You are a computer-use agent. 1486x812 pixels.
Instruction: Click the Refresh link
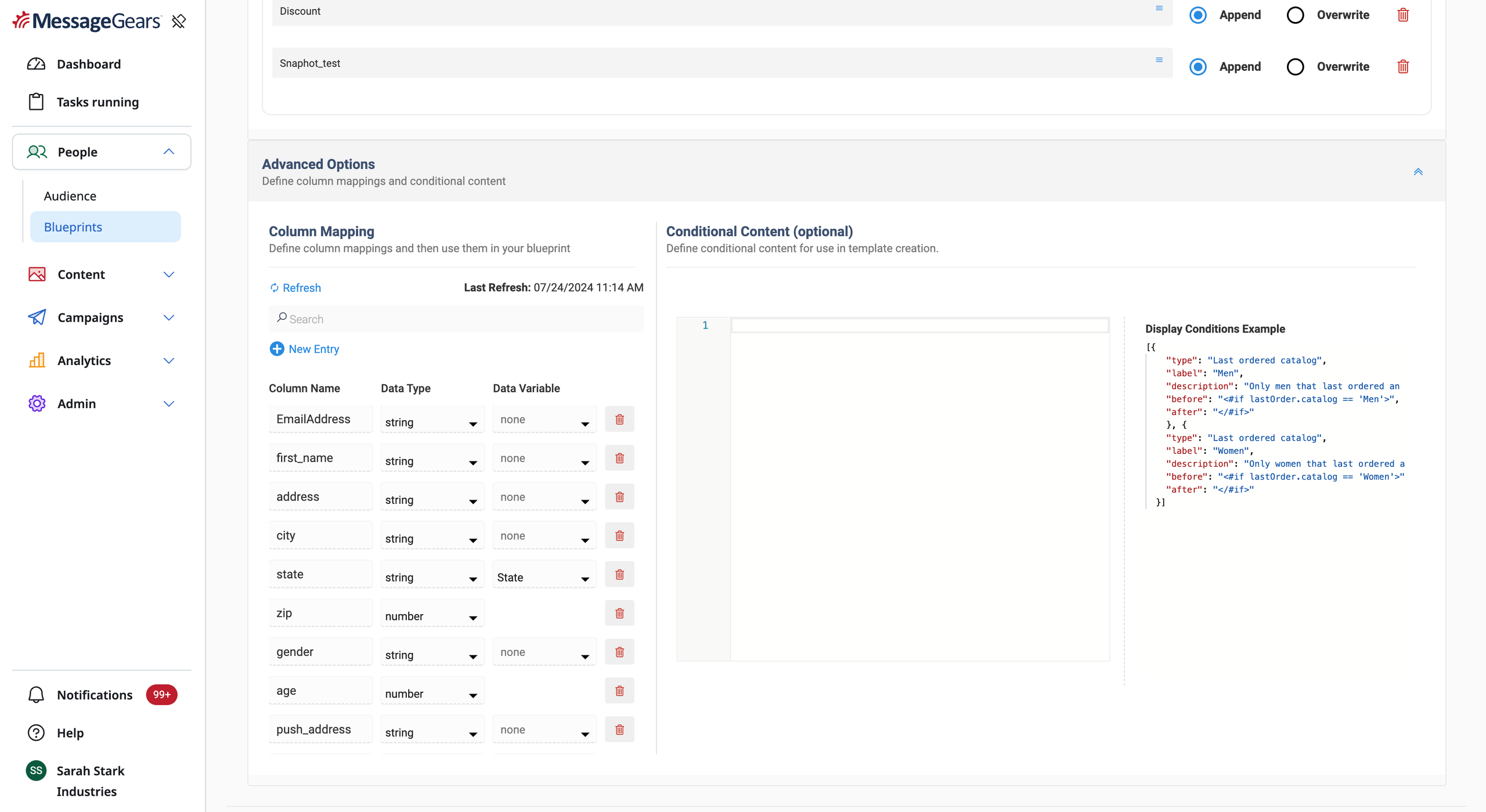point(295,287)
